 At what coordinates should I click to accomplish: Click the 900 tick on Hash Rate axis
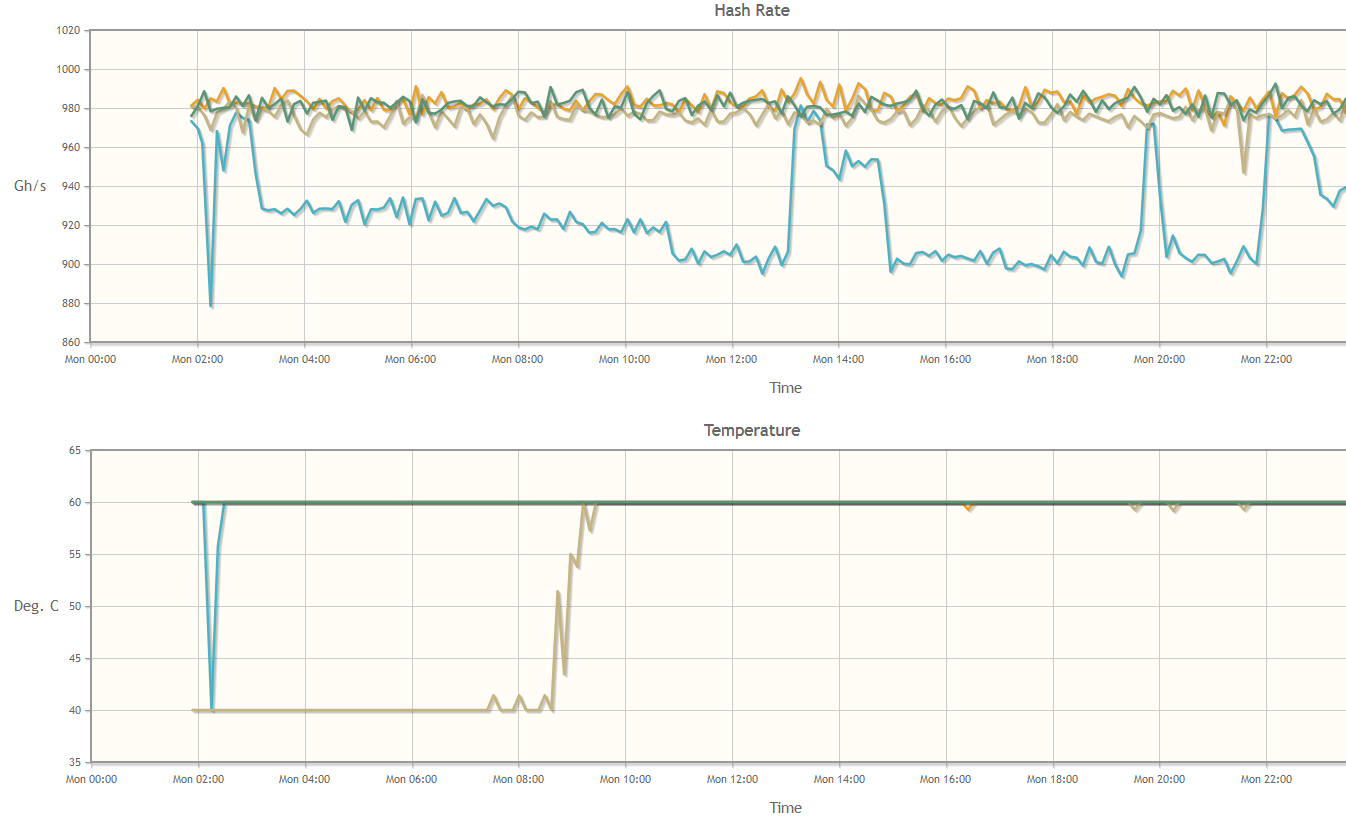click(71, 264)
